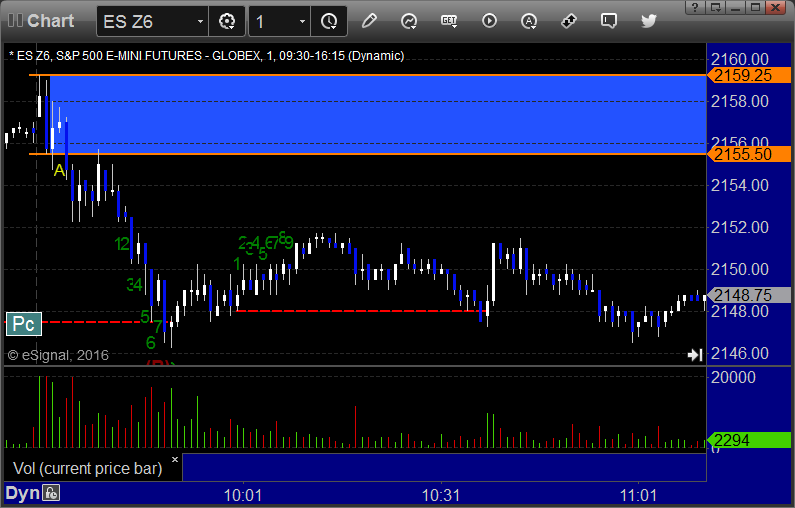Click the 20000 volume axis label
The width and height of the screenshot is (795, 508).
click(733, 377)
